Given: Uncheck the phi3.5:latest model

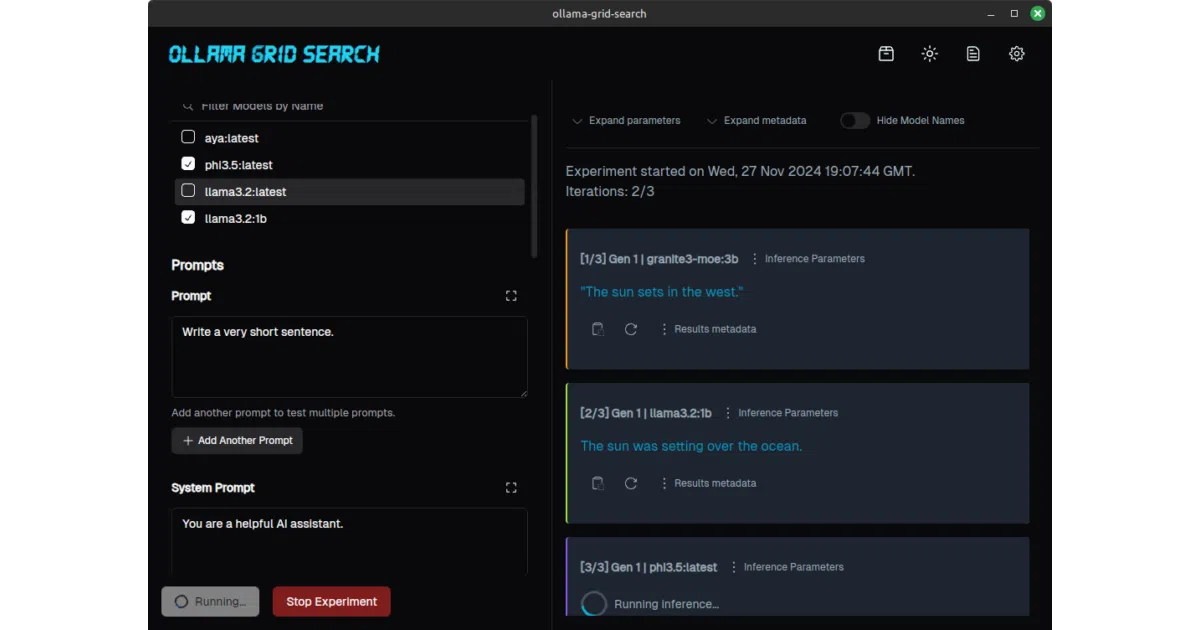Looking at the screenshot, I should (x=188, y=164).
